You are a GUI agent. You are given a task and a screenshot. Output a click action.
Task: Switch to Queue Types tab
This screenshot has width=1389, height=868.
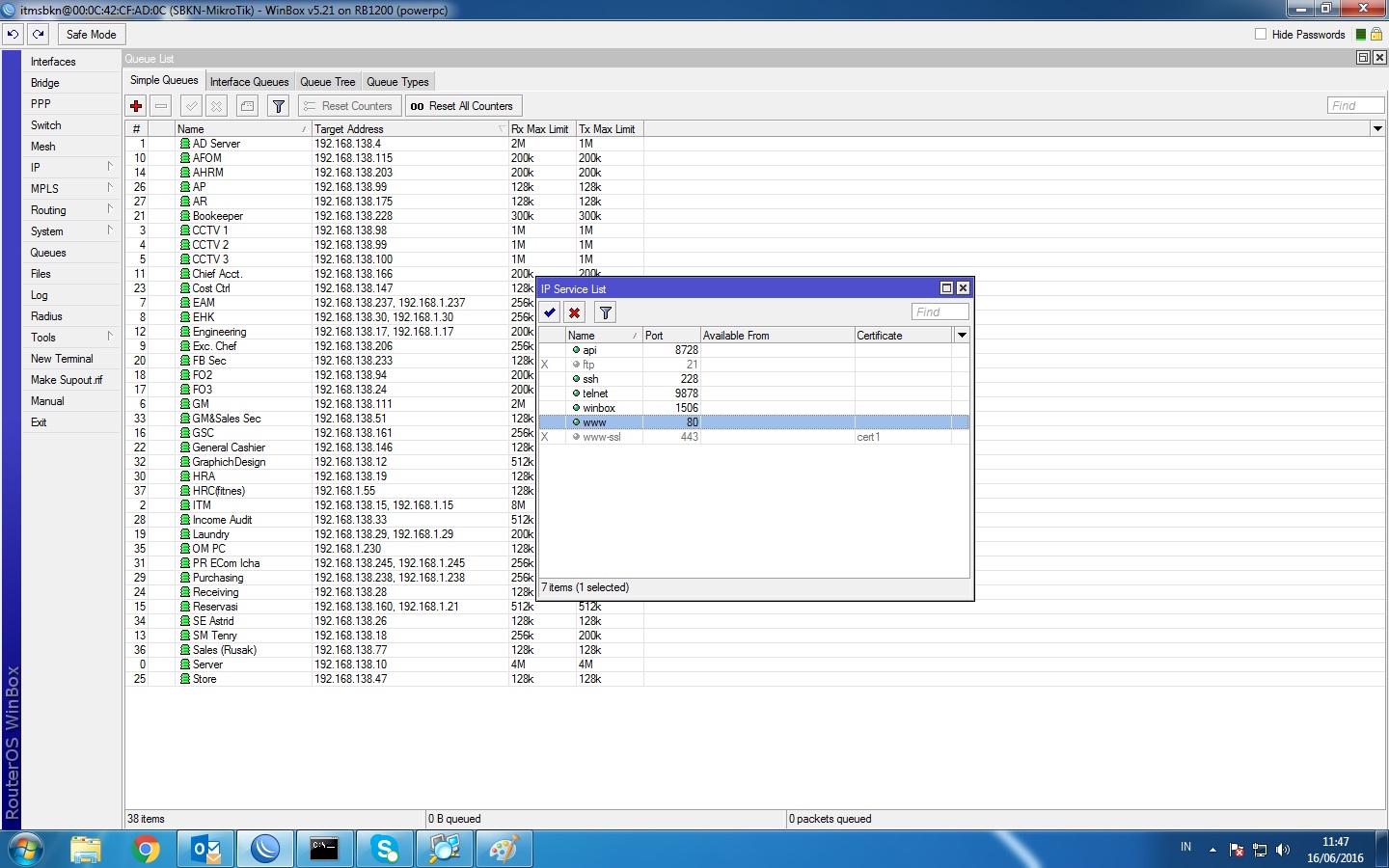397,82
